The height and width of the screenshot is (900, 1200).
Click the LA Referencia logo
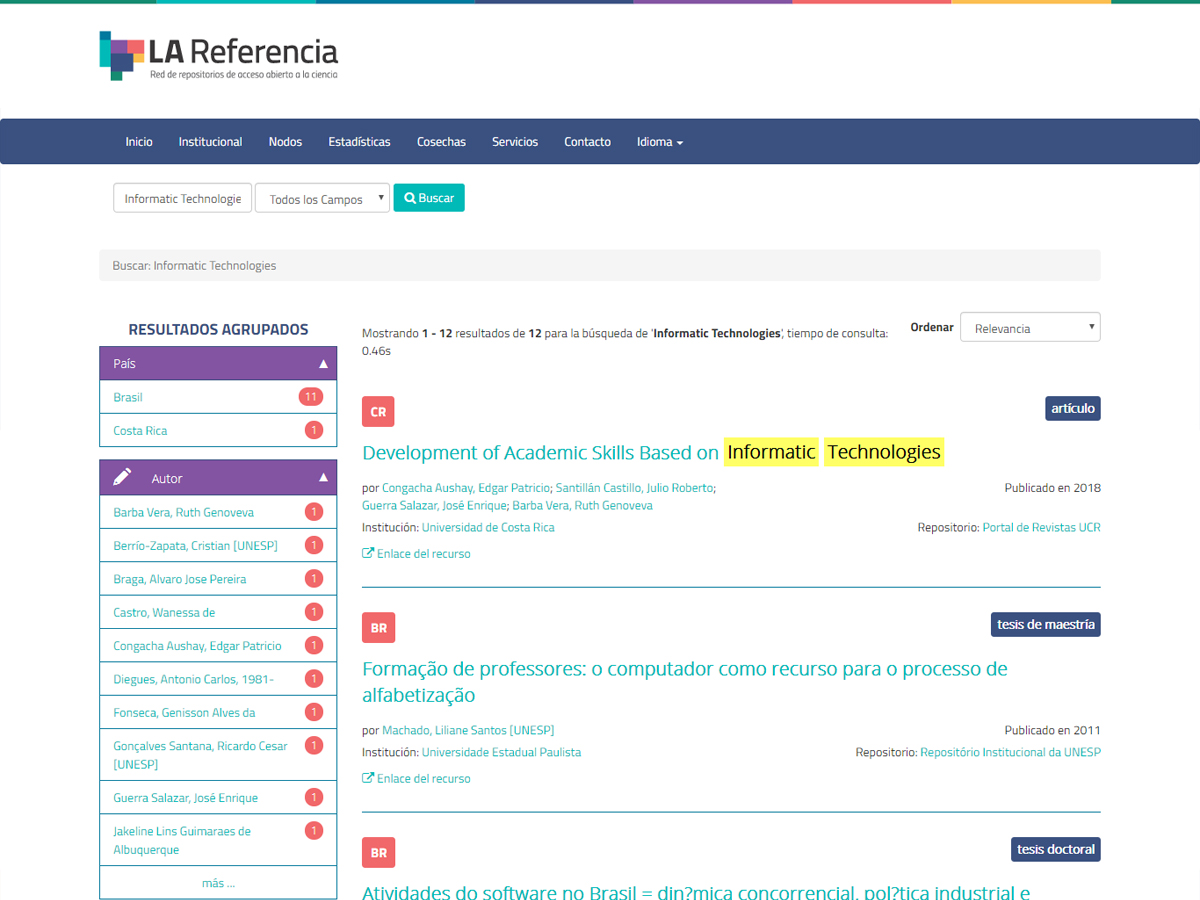click(218, 56)
